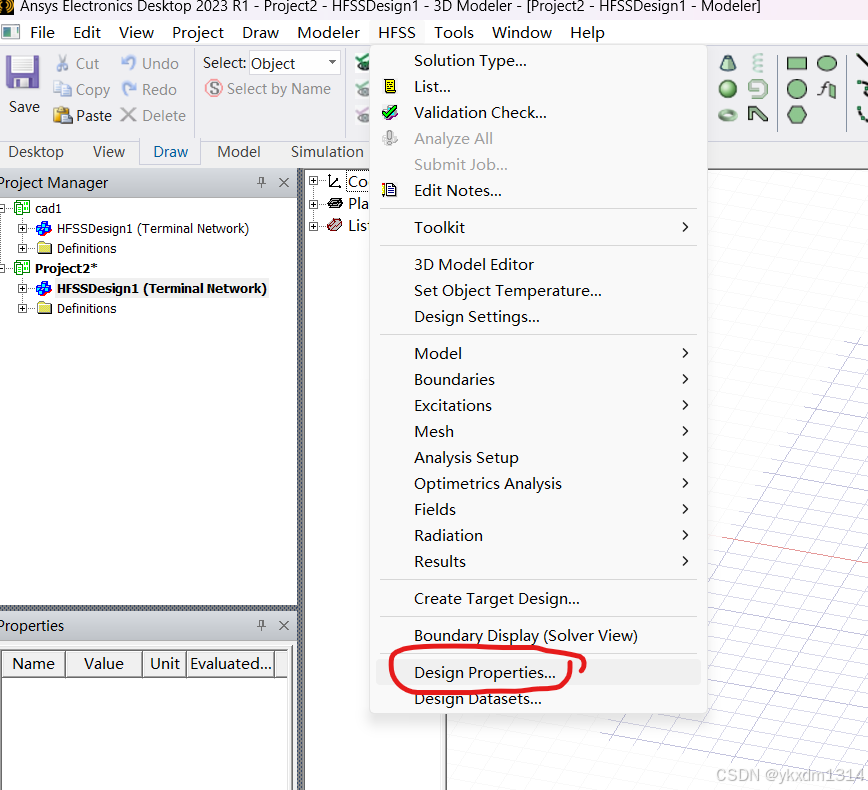
Task: Click the Project2 project icon
Action: click(22, 268)
